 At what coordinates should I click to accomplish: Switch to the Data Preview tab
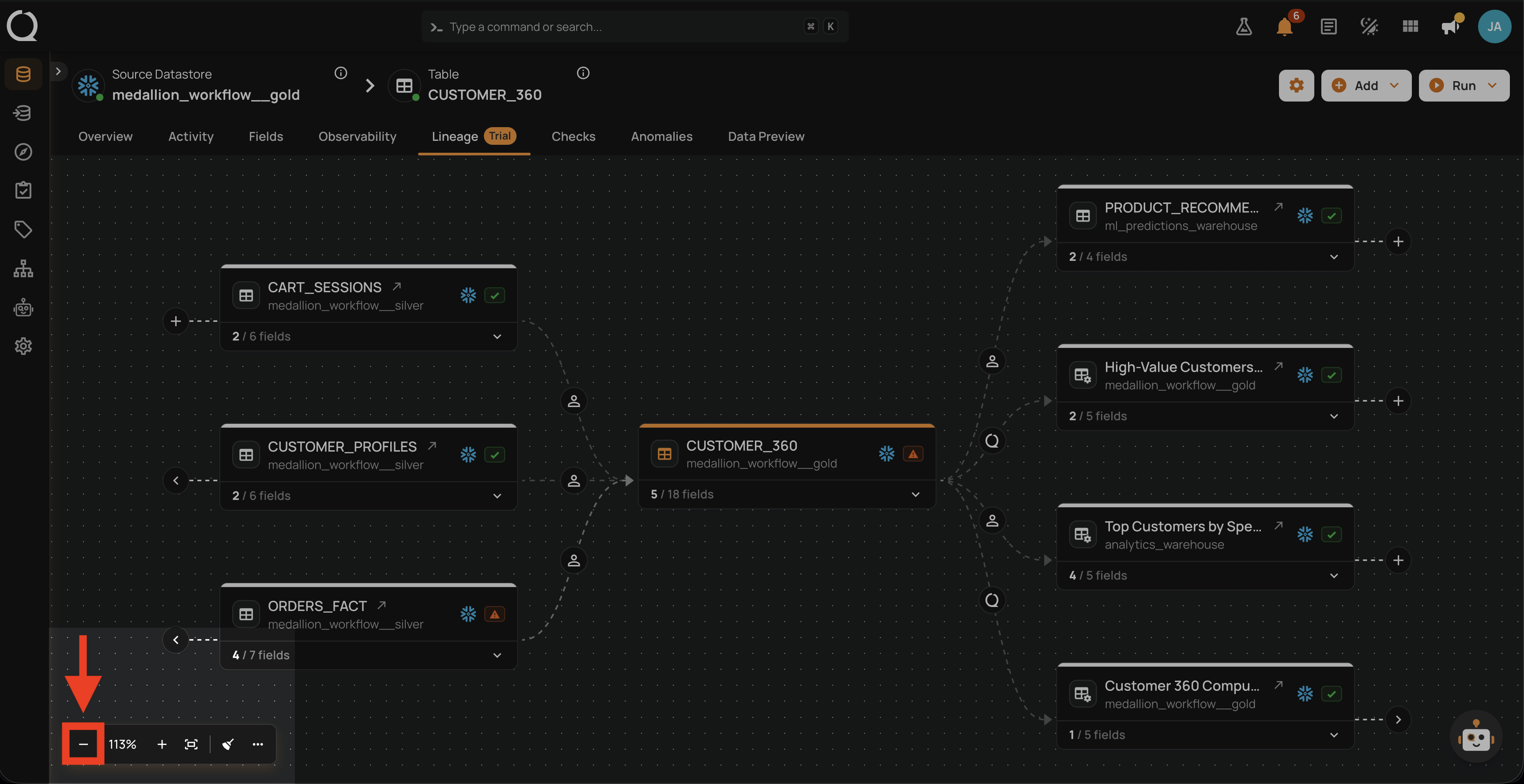(766, 137)
